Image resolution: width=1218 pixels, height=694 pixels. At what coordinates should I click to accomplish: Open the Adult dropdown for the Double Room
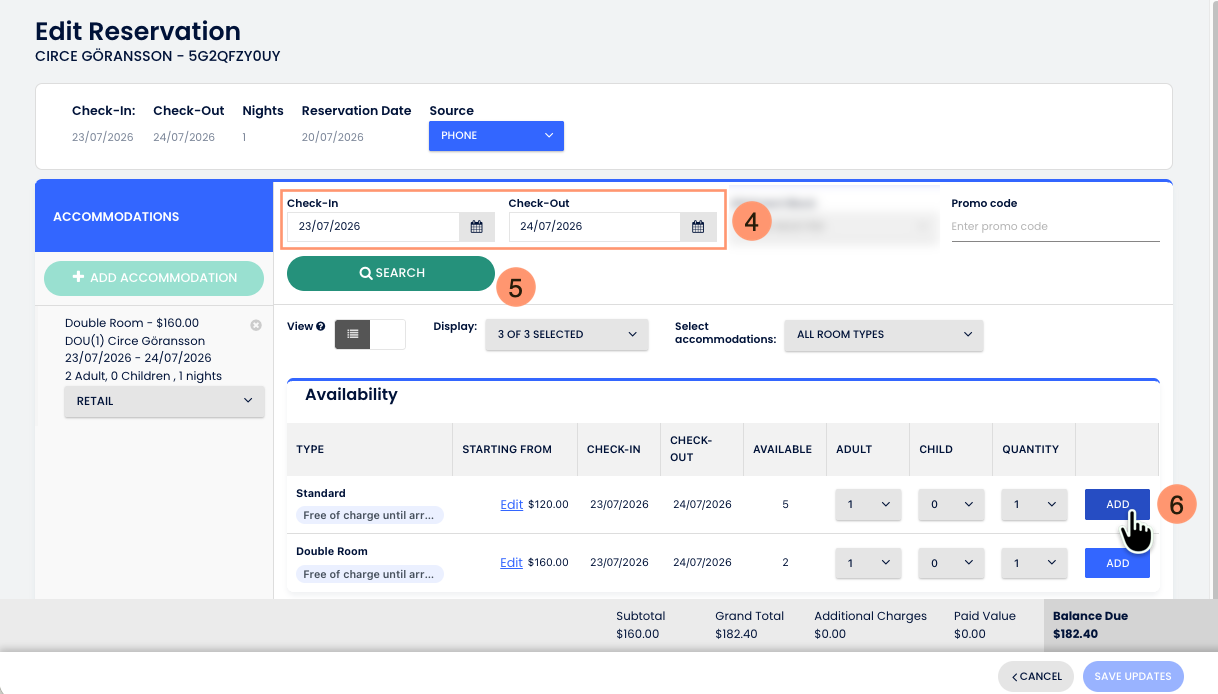tap(869, 563)
